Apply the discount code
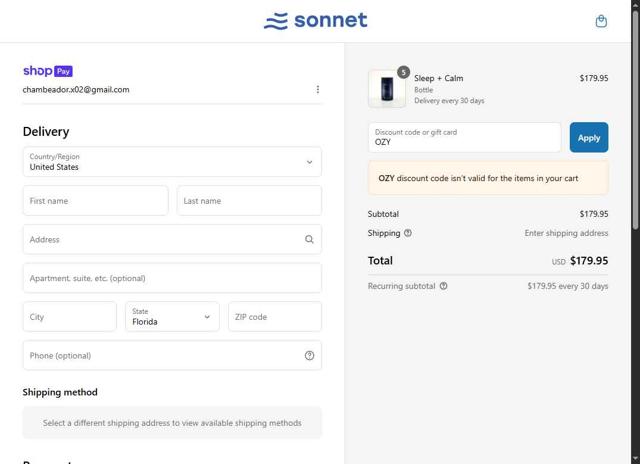The height and width of the screenshot is (464, 640). tap(589, 138)
